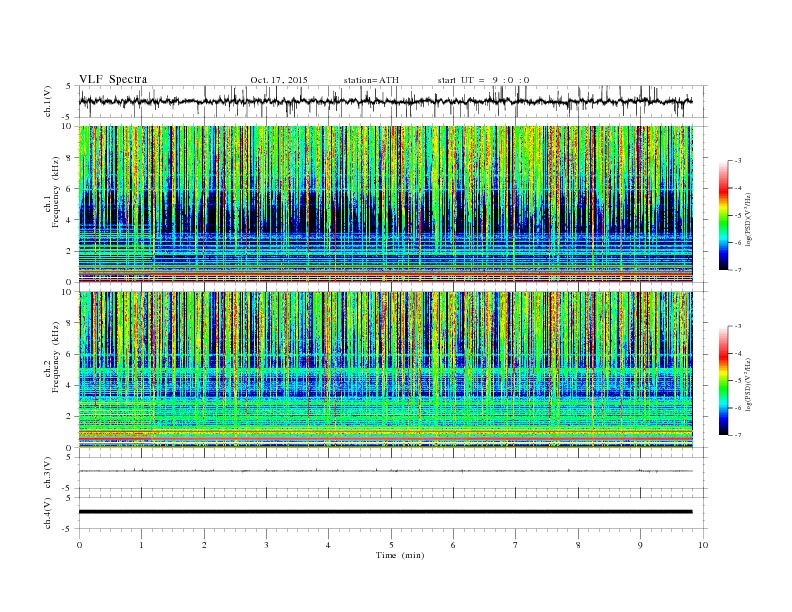The width and height of the screenshot is (792, 612).
Task: Click the time axis tick label "9"
Action: pos(640,545)
